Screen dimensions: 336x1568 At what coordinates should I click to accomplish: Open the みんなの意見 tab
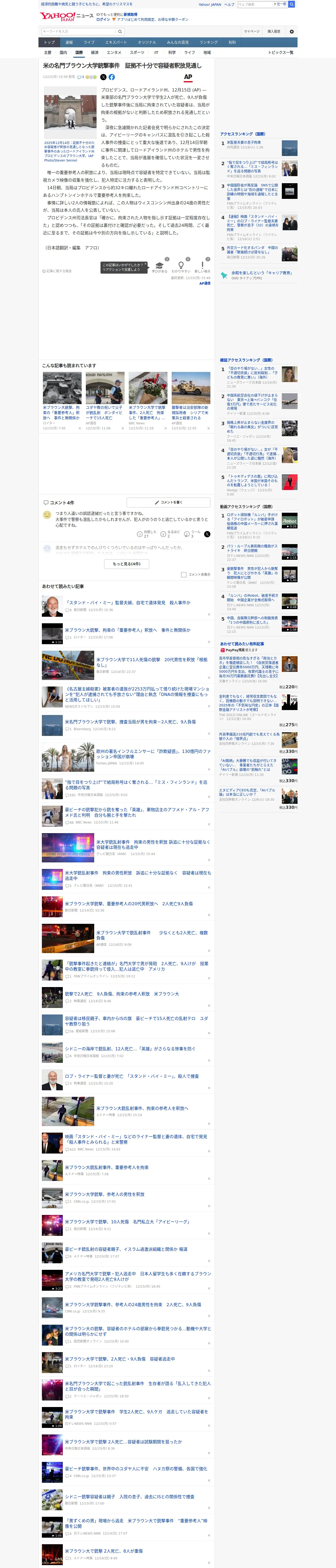177,42
